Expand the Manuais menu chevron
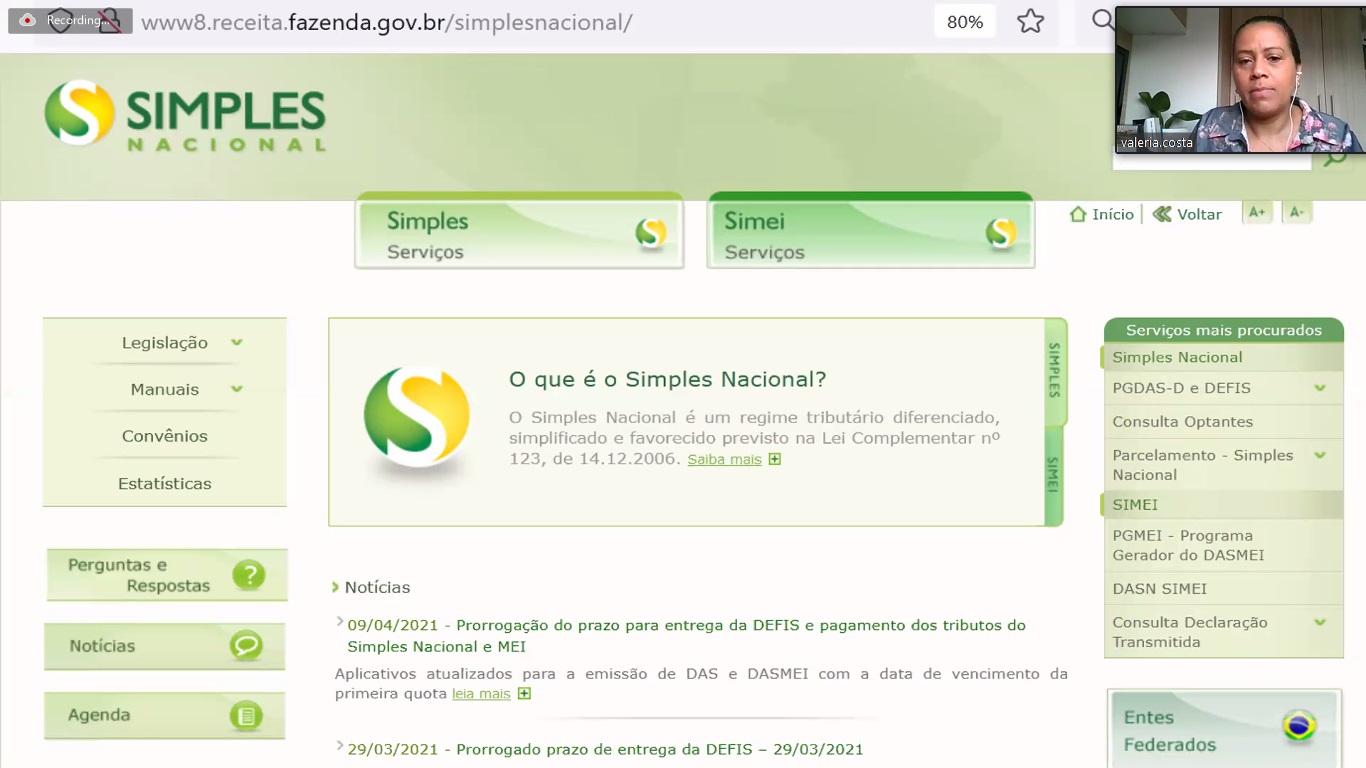Viewport: 1366px width, 768px height. point(237,389)
